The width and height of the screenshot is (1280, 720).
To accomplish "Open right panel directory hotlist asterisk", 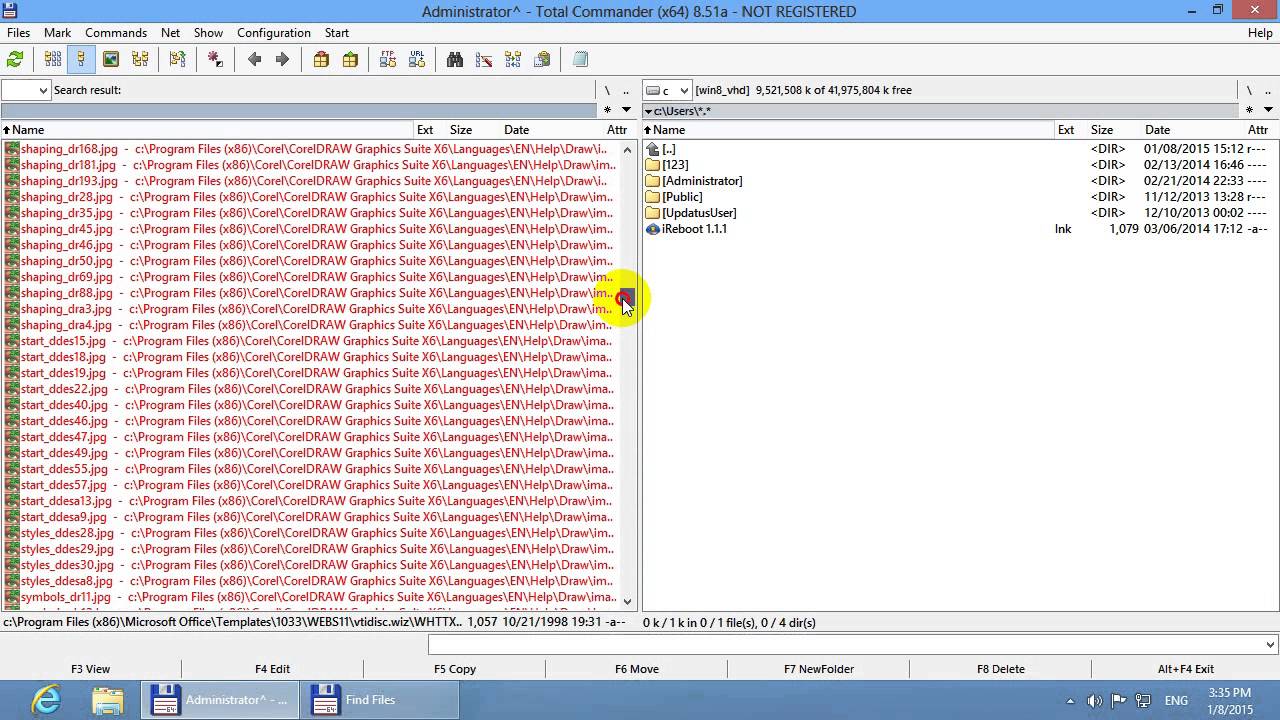I will click(1249, 110).
